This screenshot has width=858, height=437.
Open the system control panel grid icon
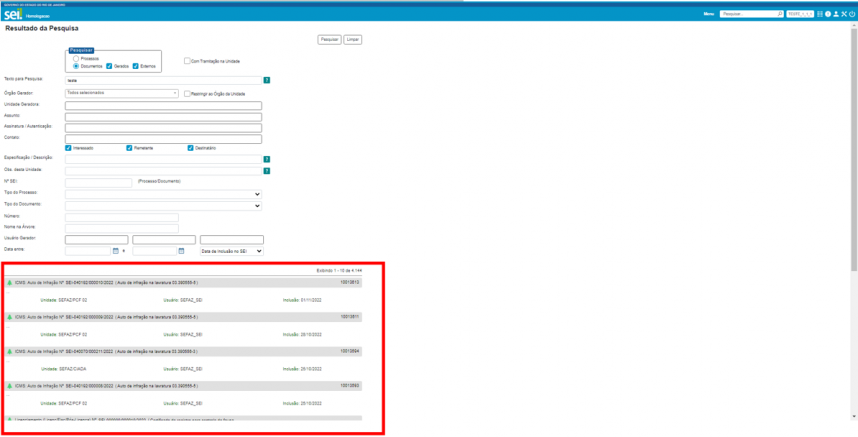point(820,15)
